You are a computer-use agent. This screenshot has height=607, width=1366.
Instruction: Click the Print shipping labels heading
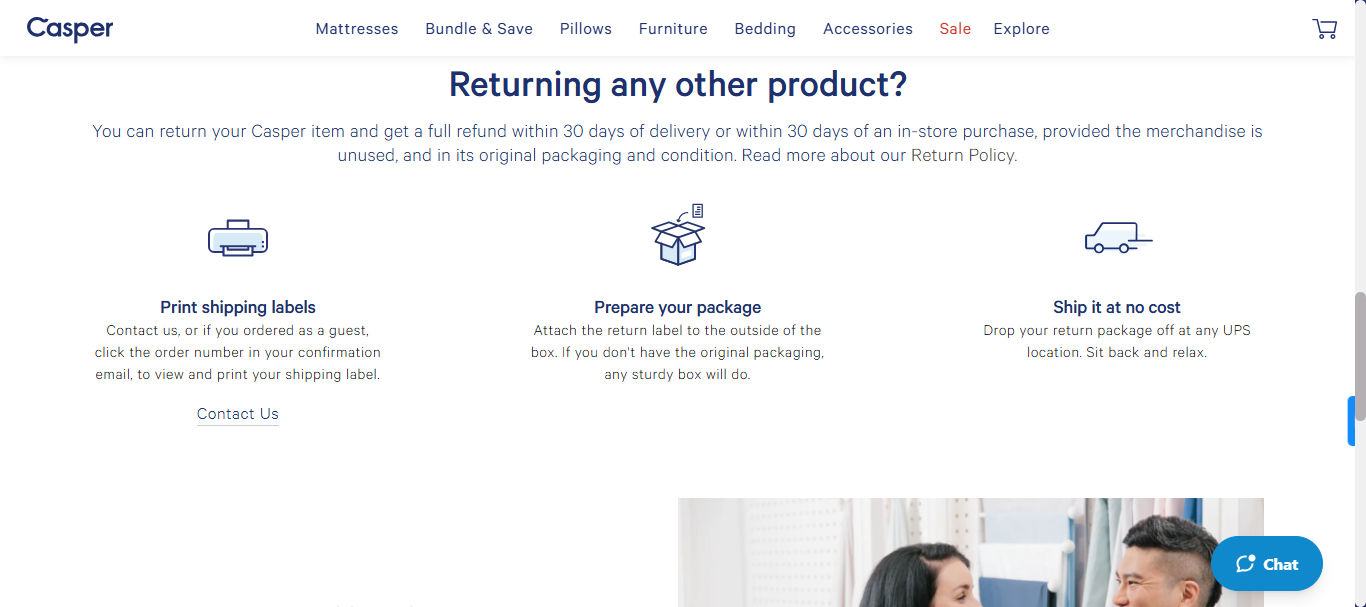click(x=238, y=307)
